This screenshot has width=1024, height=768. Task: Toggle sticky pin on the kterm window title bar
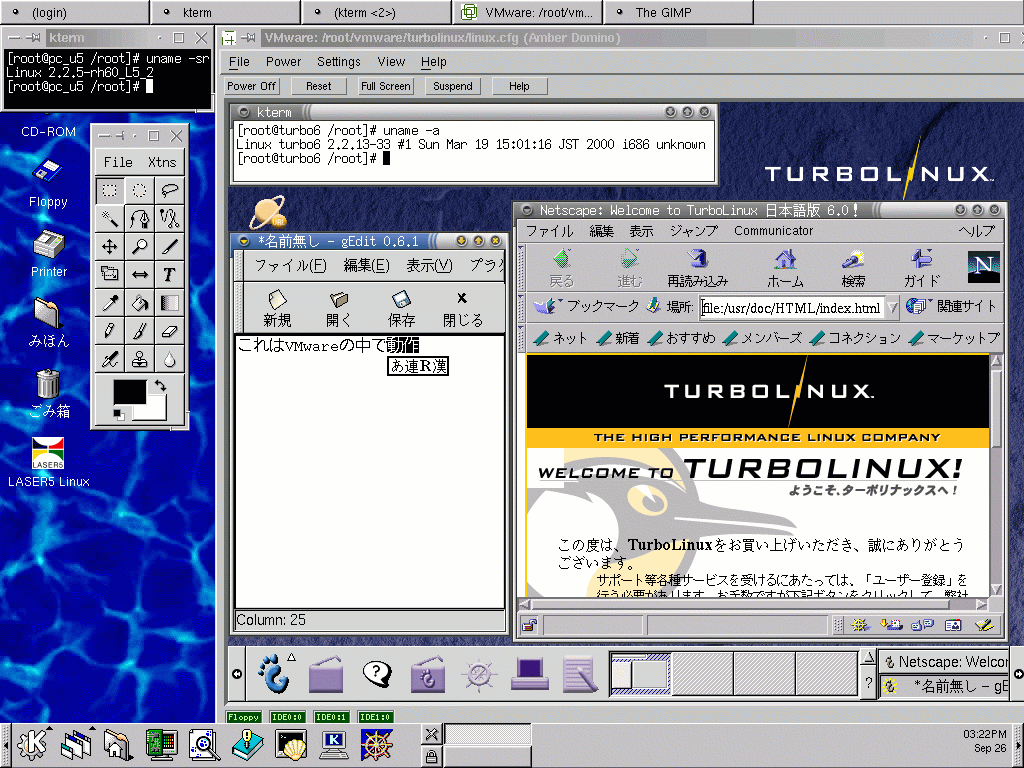point(34,38)
